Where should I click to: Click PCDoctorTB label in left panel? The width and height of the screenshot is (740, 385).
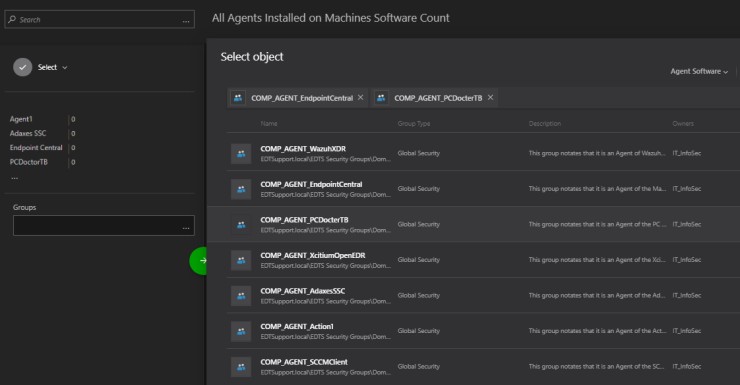point(29,162)
